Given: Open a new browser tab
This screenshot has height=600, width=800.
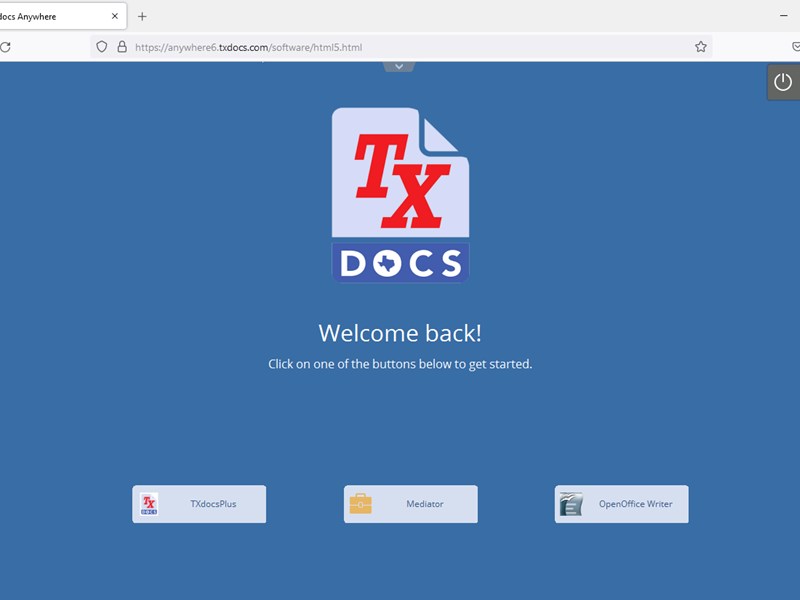Looking at the screenshot, I should click(x=142, y=16).
